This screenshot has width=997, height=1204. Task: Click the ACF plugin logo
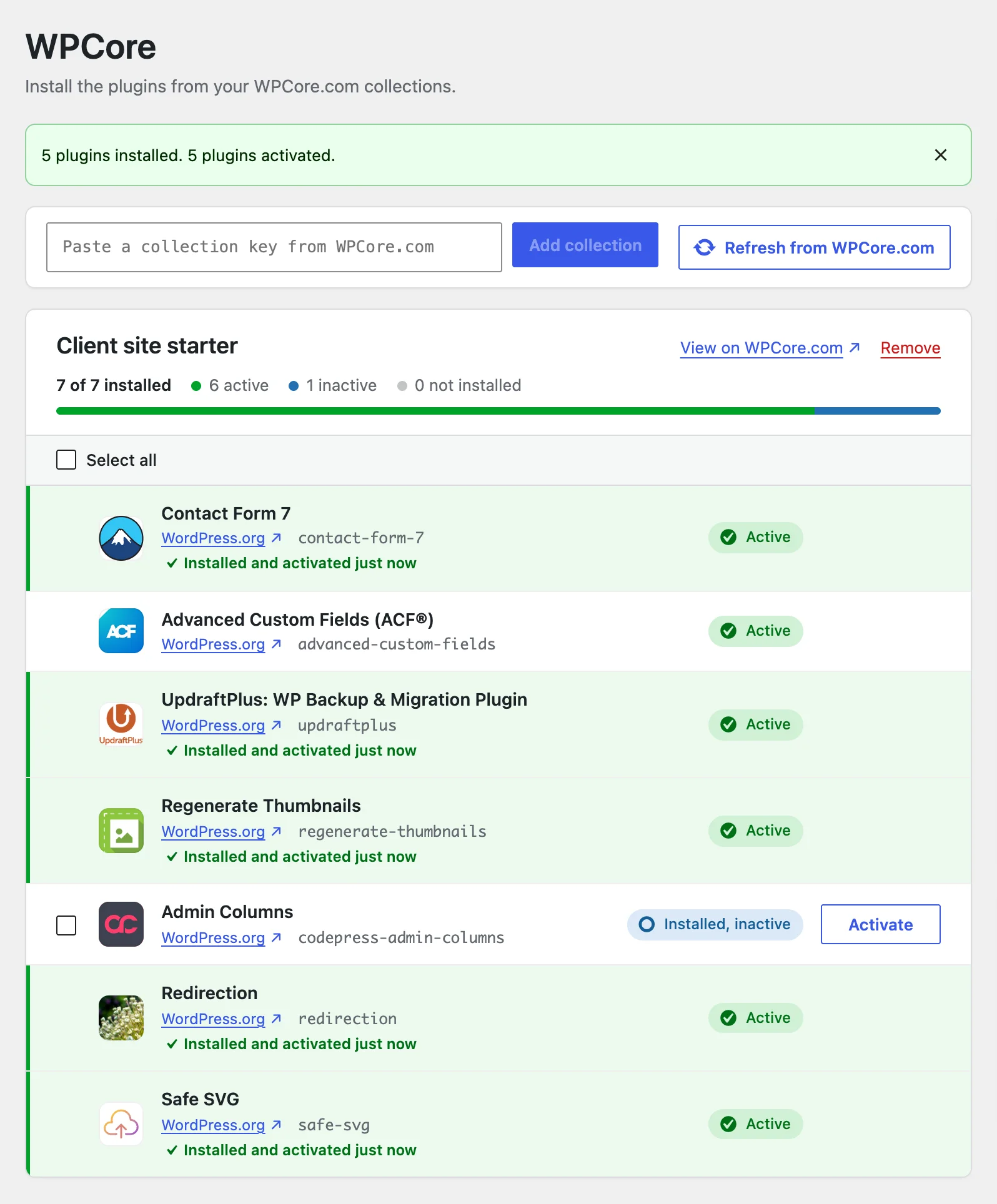pos(121,631)
